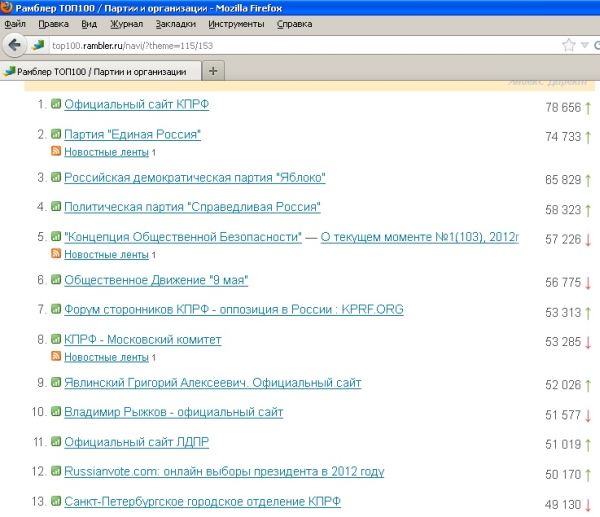
Task: Select the Рамблер ТОП100 tab
Action: [100, 71]
